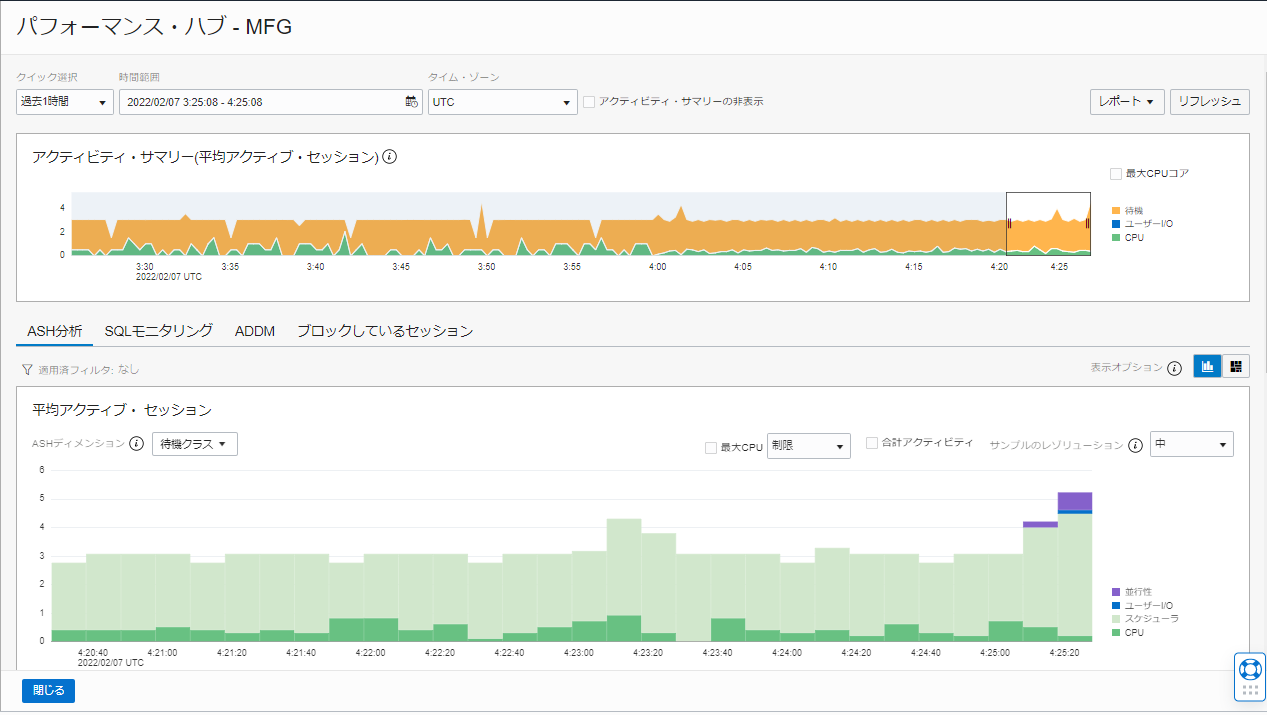Click the 閉じる button

(47, 690)
